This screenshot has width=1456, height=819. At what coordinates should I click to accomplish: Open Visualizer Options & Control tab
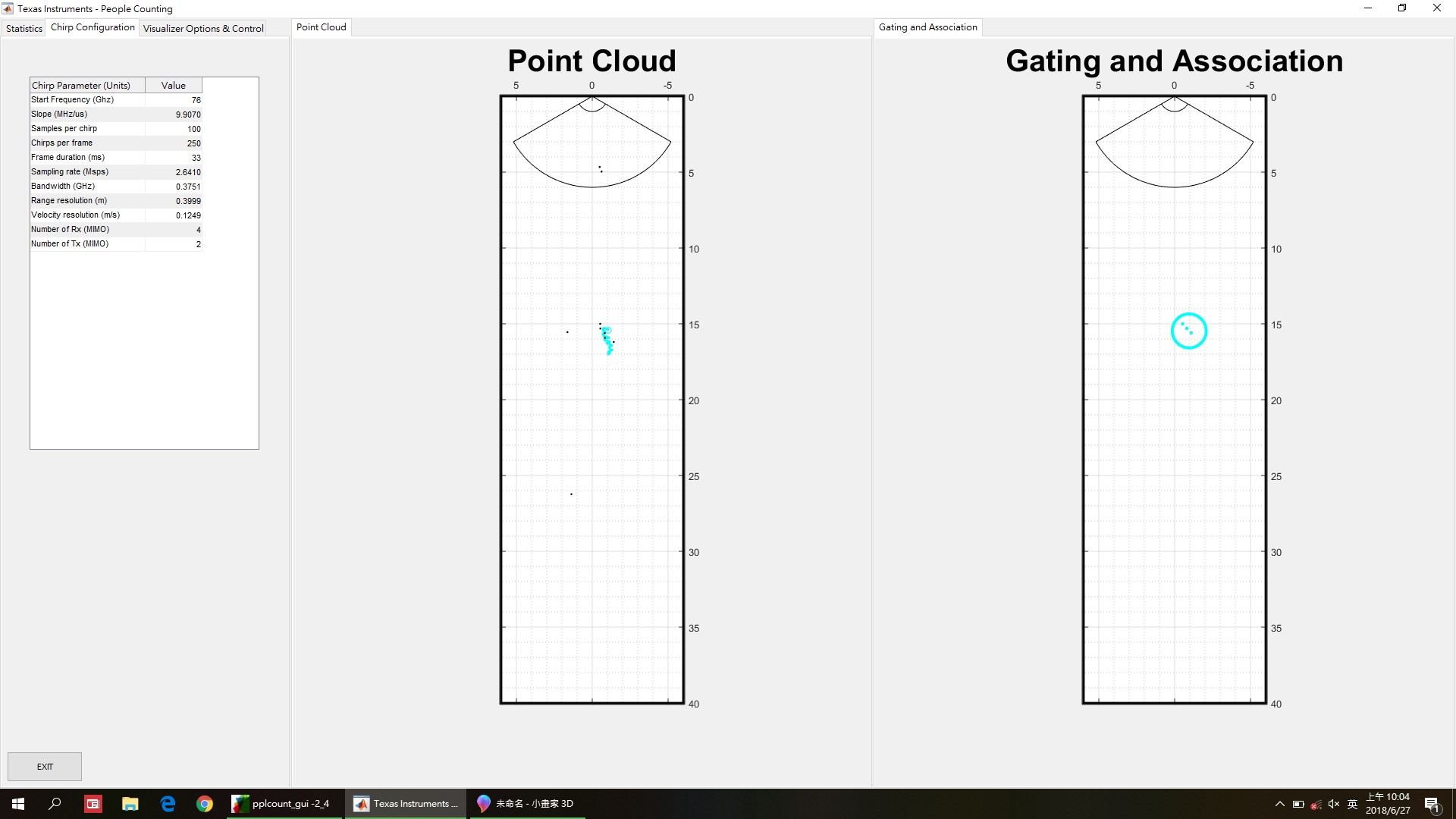click(203, 28)
